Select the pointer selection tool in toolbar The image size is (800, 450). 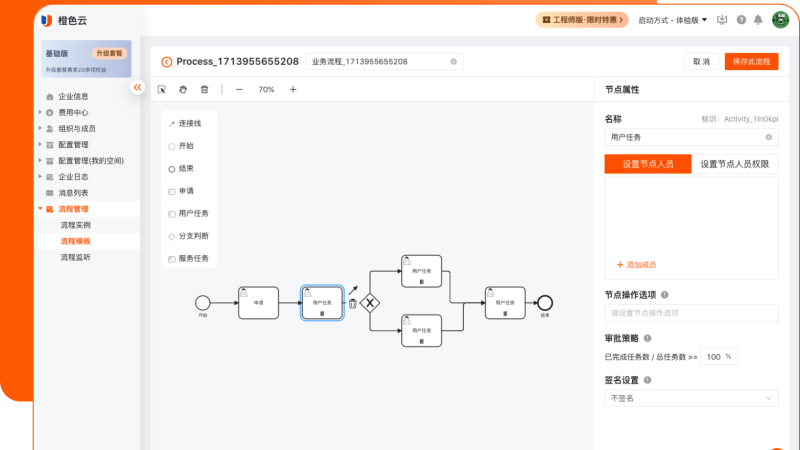tap(162, 89)
